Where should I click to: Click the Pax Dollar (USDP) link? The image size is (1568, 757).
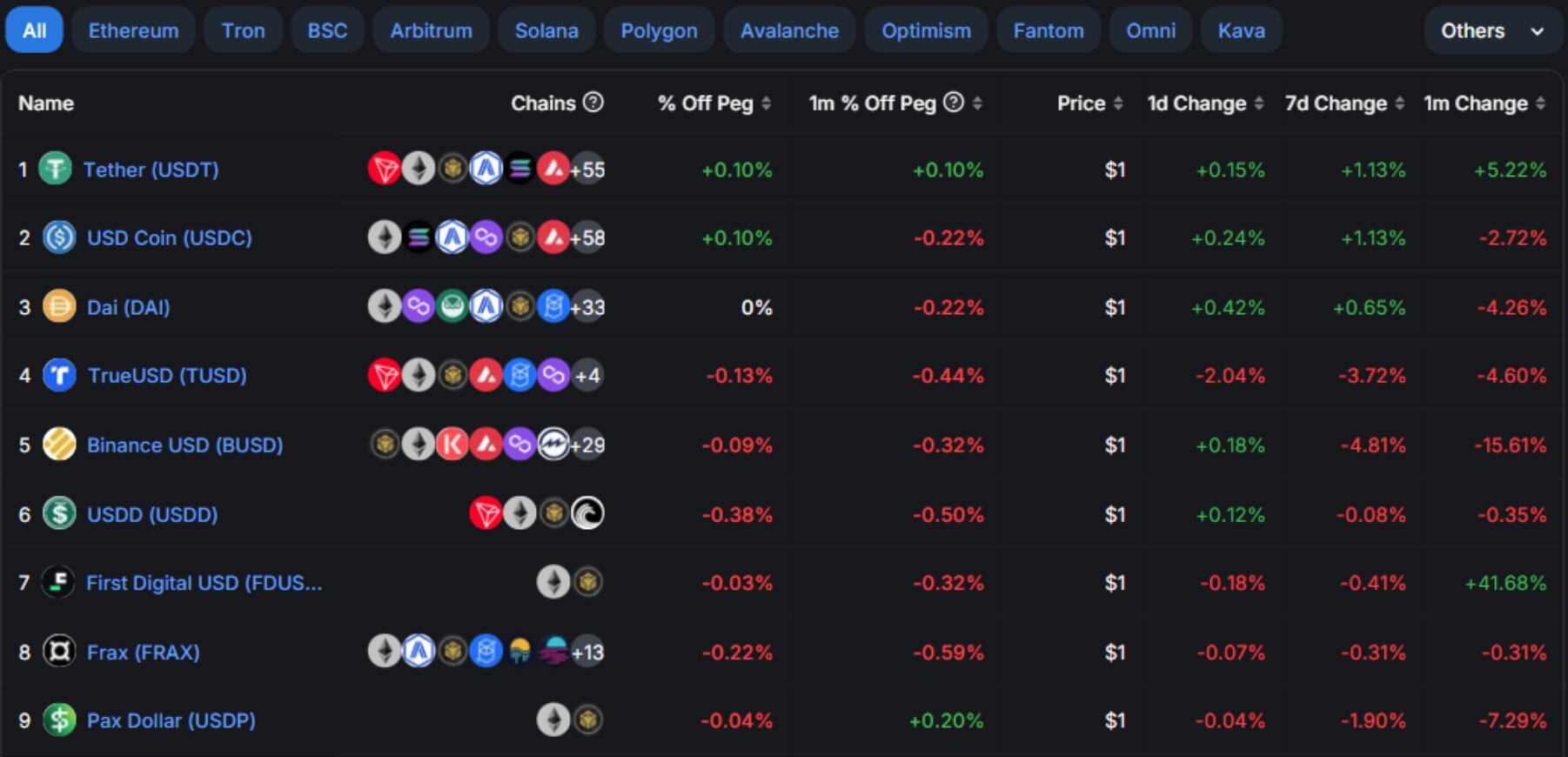click(171, 720)
